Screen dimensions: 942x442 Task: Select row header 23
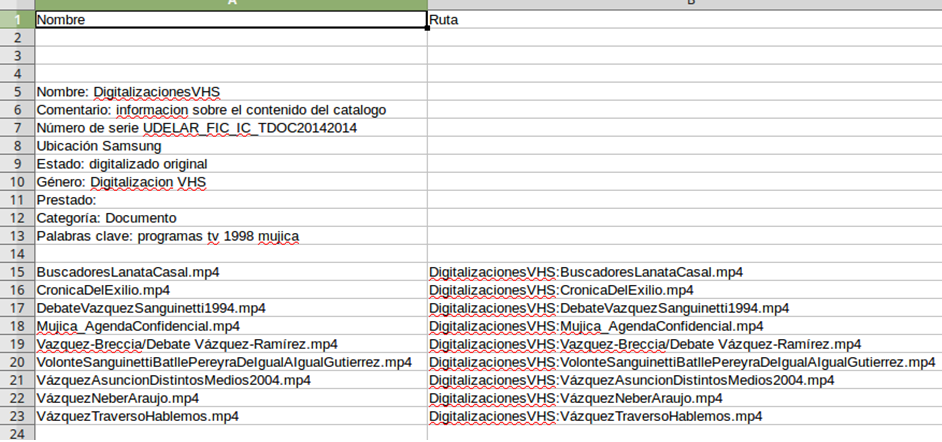17,416
